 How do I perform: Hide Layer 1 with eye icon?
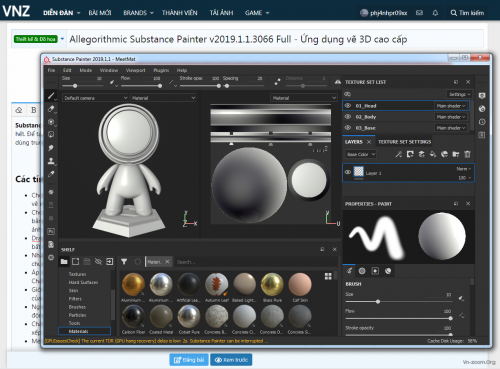tap(348, 172)
